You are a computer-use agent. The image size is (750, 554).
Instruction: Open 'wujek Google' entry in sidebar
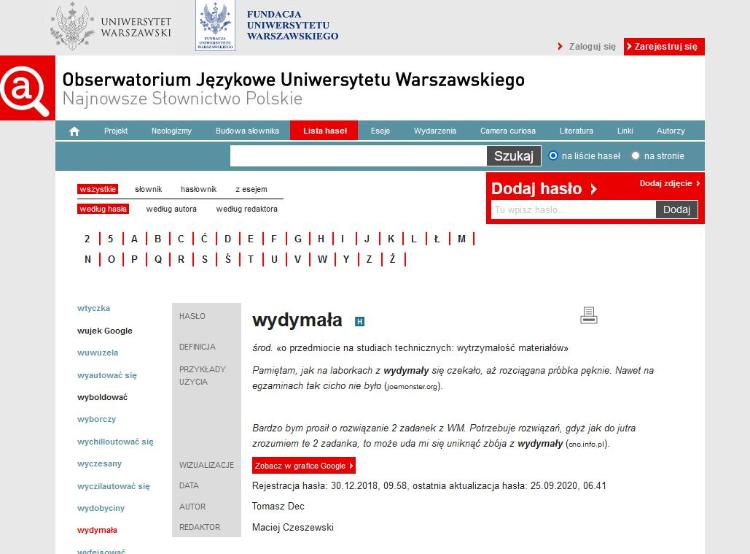(105, 330)
